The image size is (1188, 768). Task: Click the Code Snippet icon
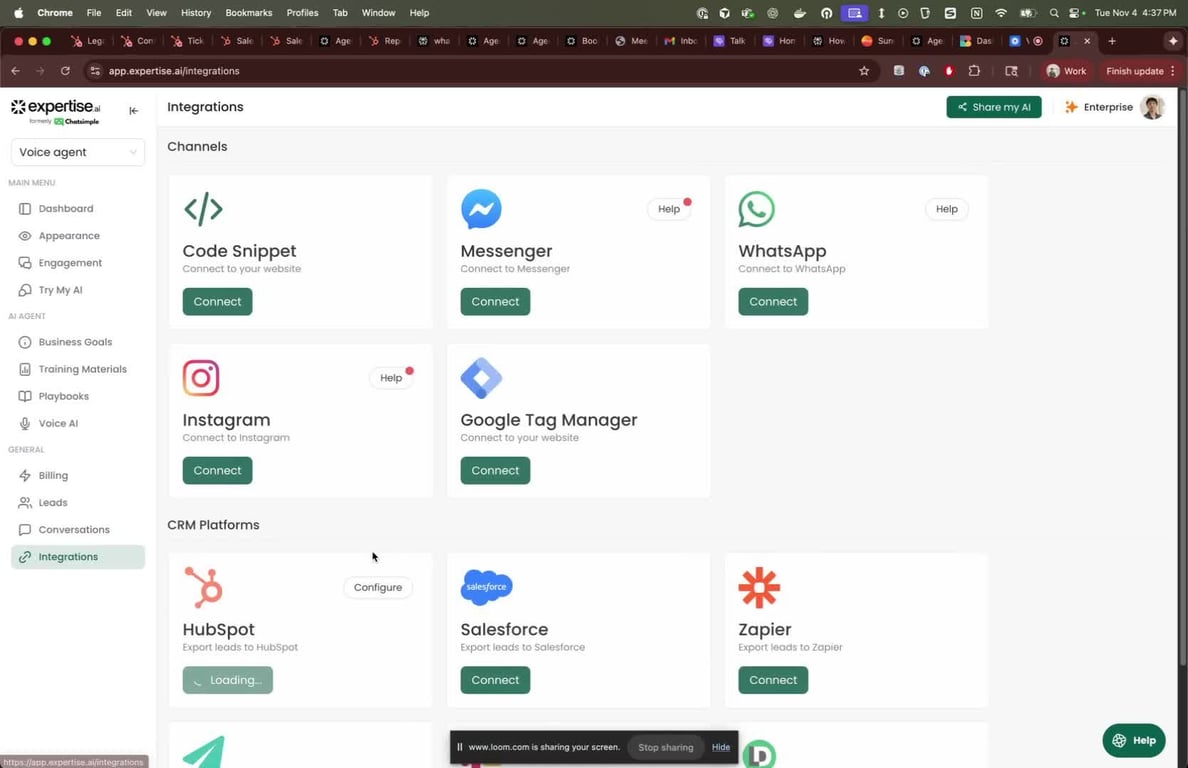(x=203, y=209)
